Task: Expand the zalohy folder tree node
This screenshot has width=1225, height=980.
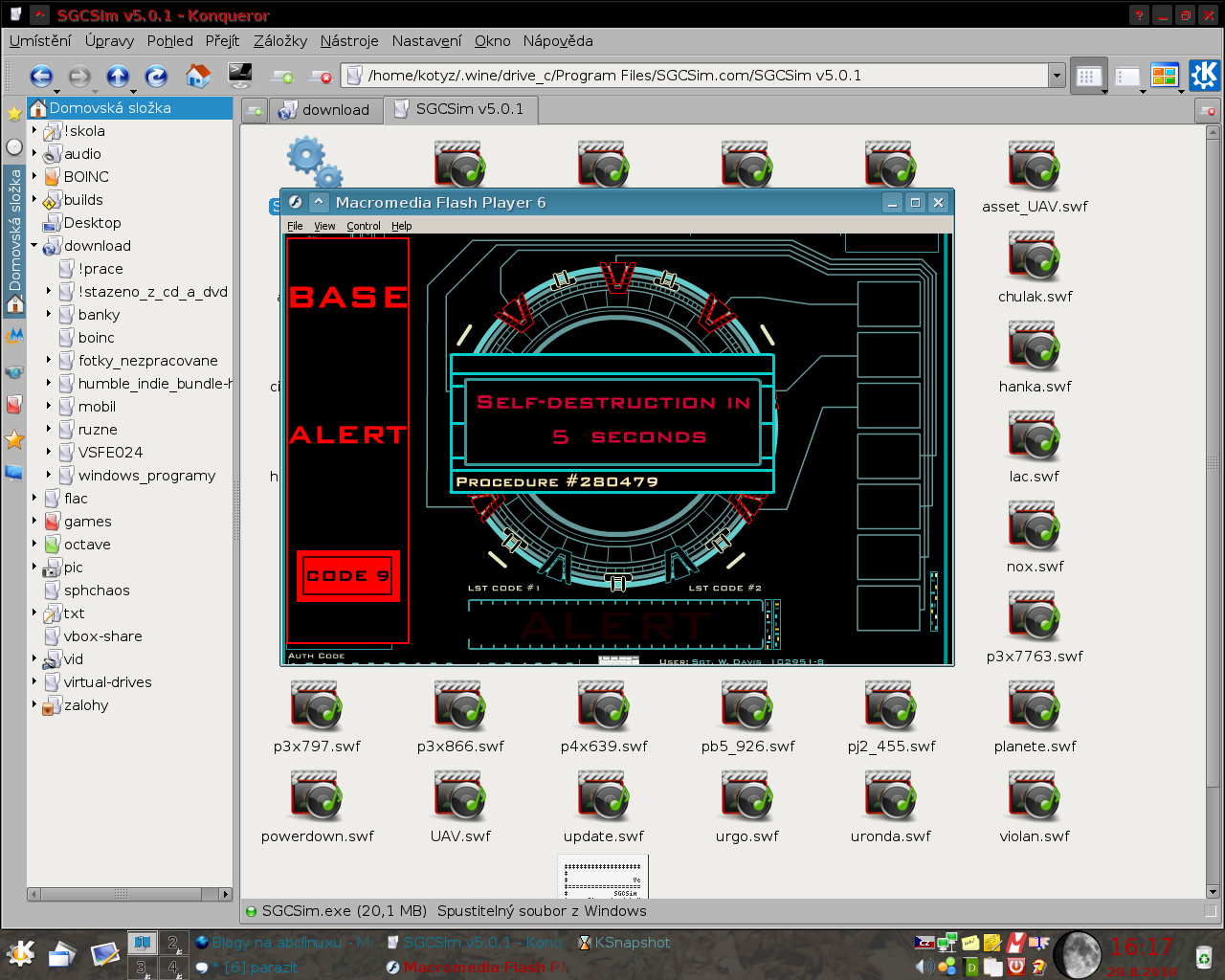Action: 34,704
